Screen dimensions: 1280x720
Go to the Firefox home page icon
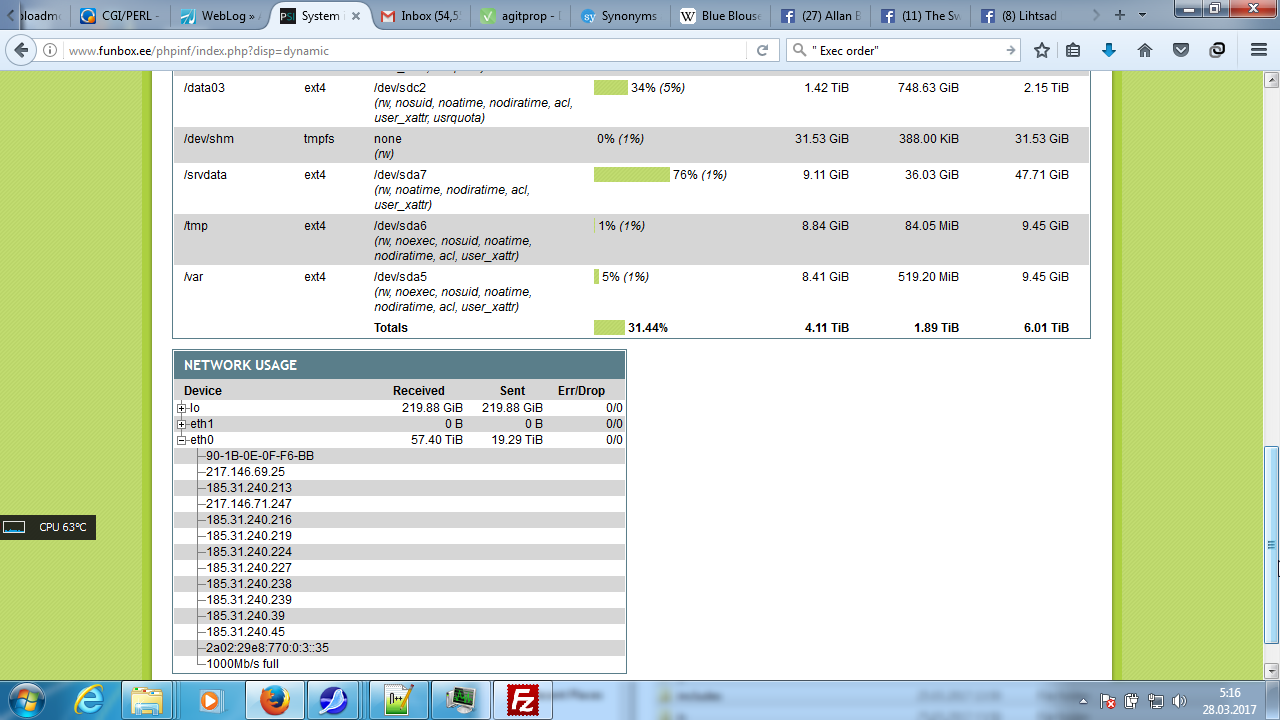click(x=1145, y=50)
